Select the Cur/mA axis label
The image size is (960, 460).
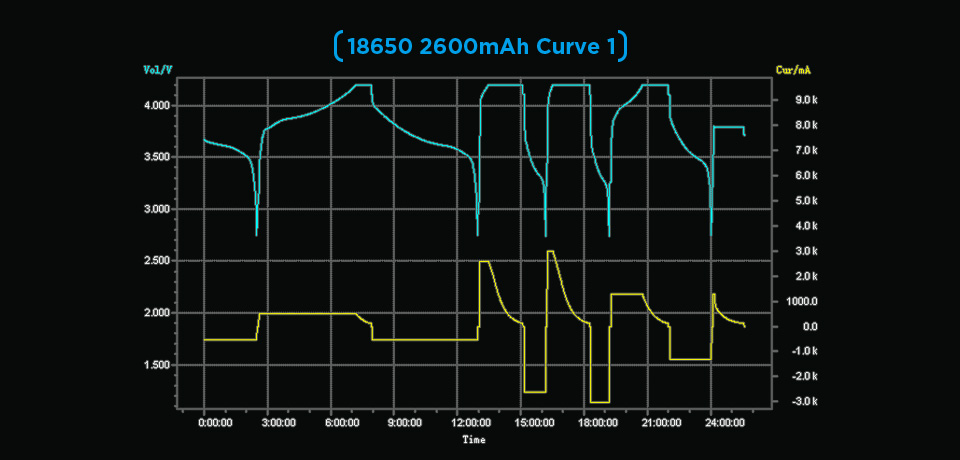[793, 70]
